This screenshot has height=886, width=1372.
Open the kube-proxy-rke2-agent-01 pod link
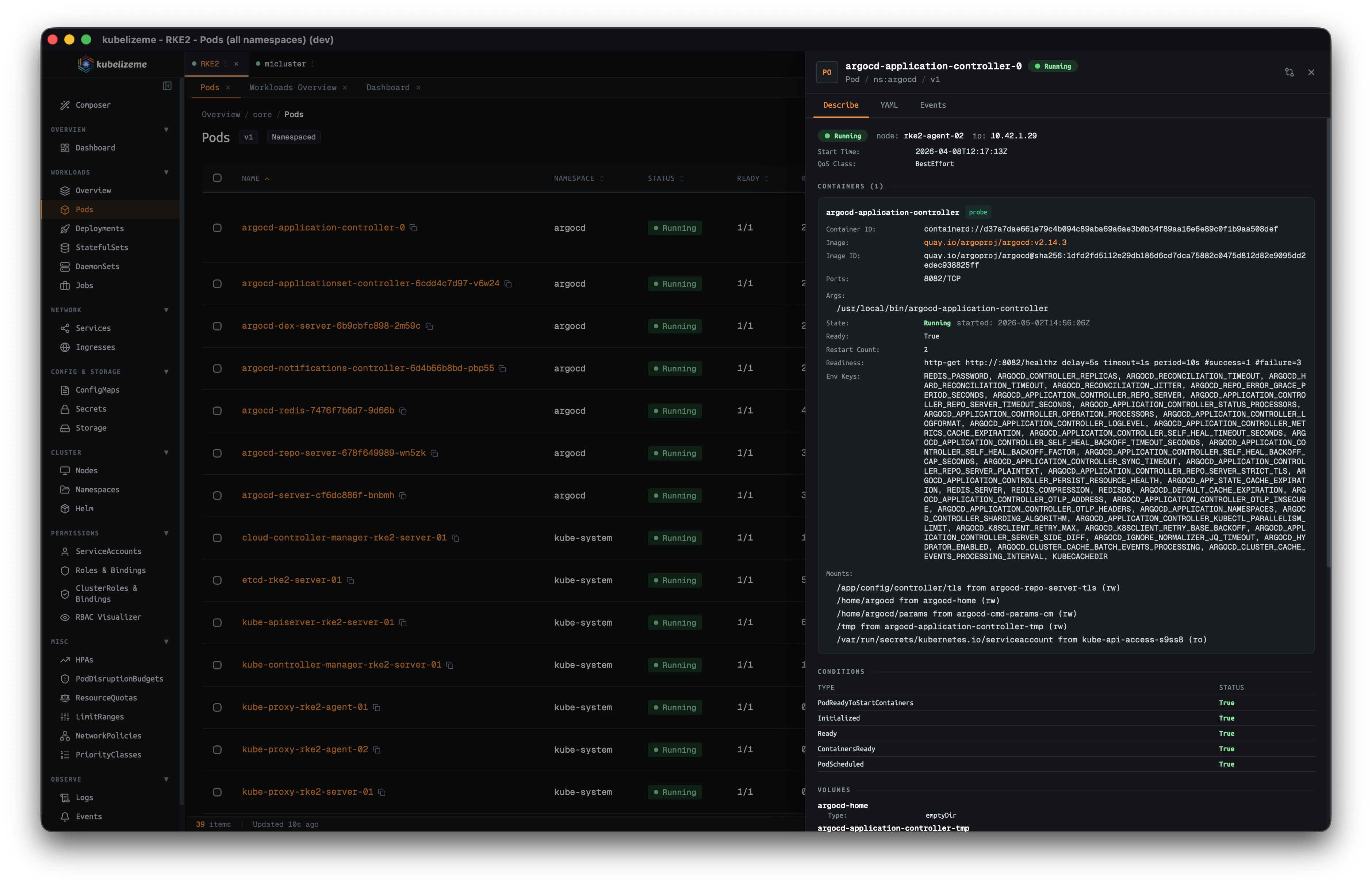[305, 707]
